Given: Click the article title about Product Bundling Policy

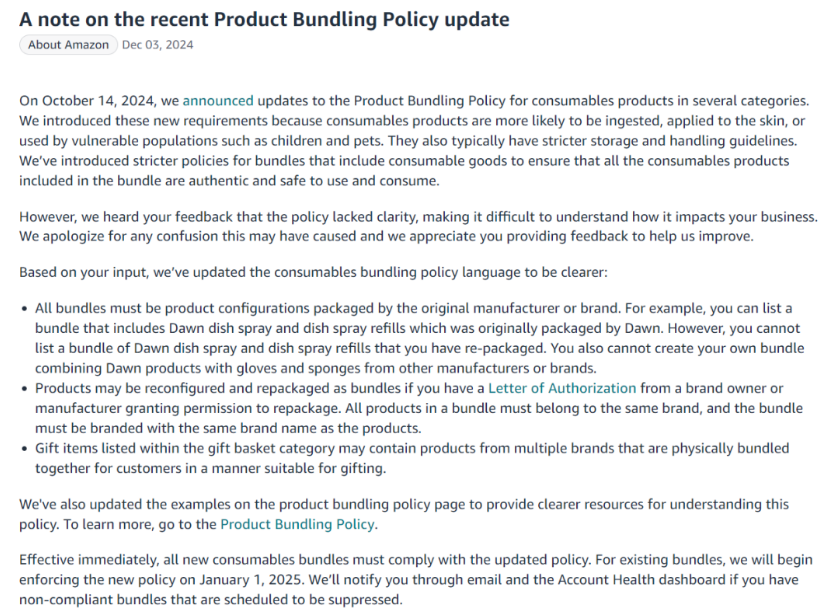Looking at the screenshot, I should (264, 19).
